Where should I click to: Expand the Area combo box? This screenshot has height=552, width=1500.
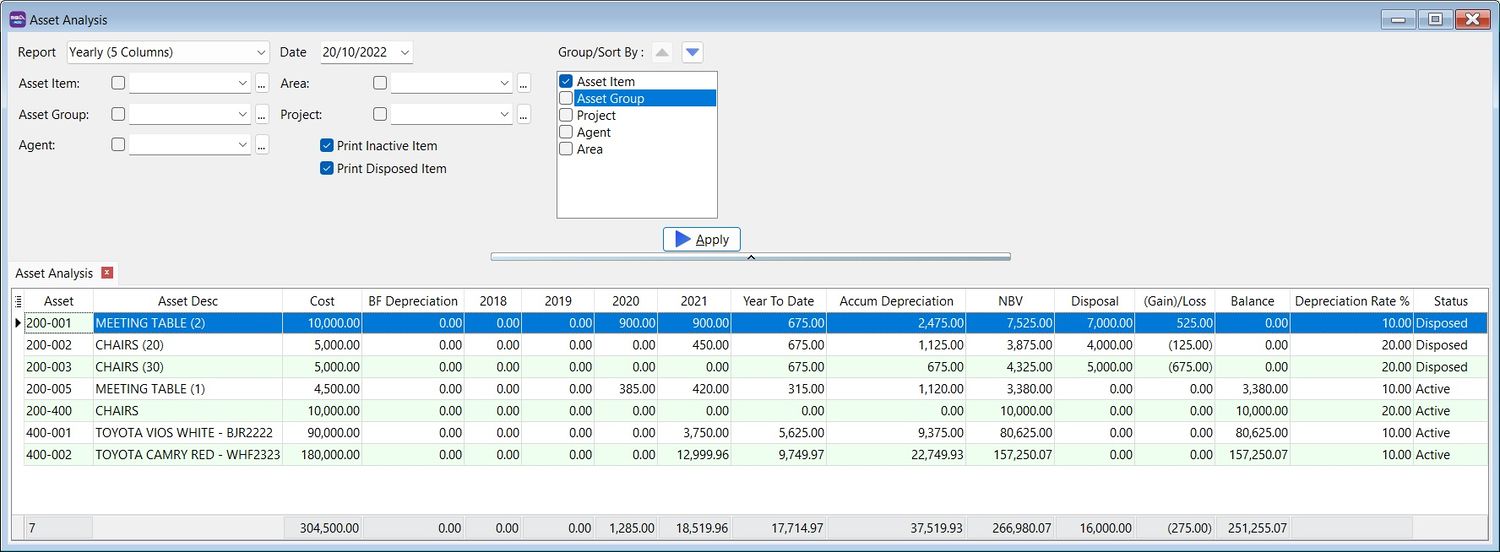(x=505, y=84)
